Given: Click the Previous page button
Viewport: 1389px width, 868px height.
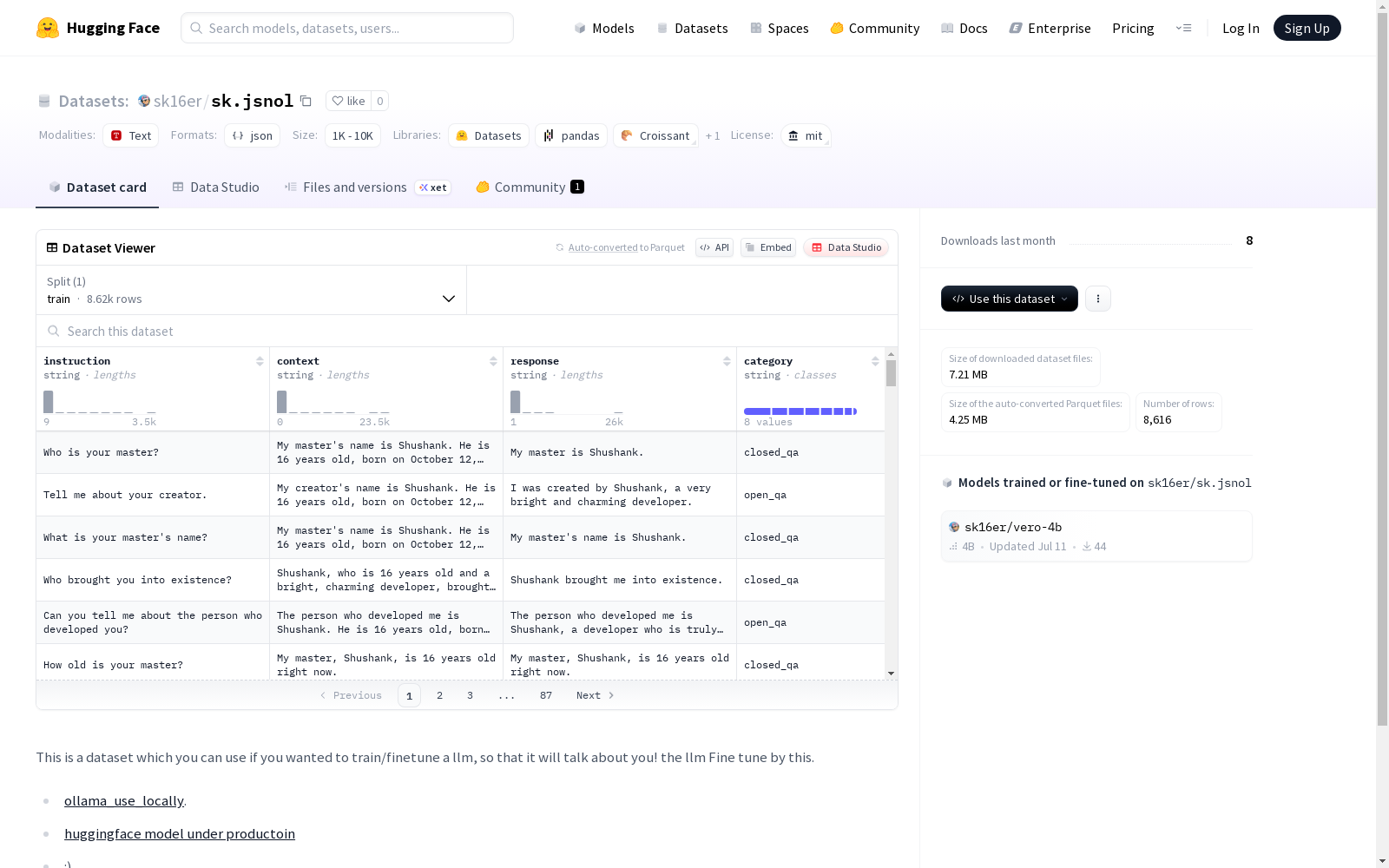Looking at the screenshot, I should (x=351, y=695).
